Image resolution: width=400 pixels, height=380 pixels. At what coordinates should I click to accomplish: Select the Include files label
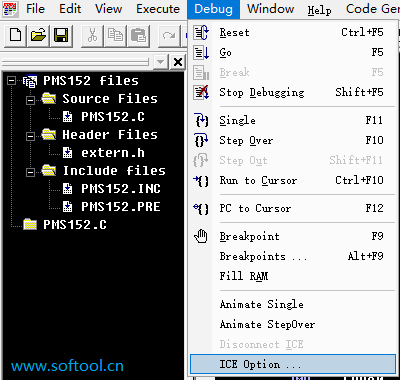pyautogui.click(x=114, y=171)
